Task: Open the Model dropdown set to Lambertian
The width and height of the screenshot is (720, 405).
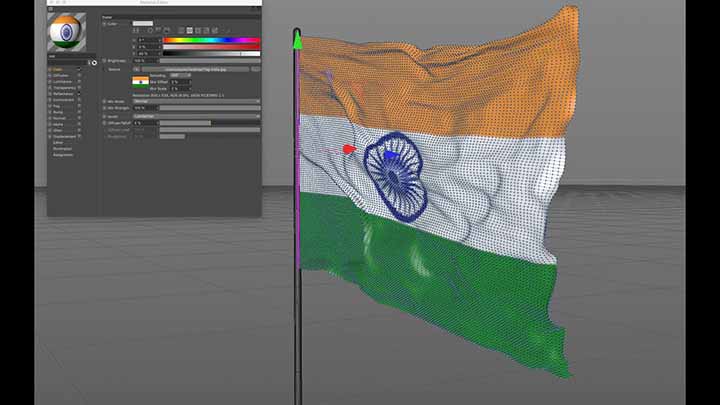Action: [x=196, y=116]
